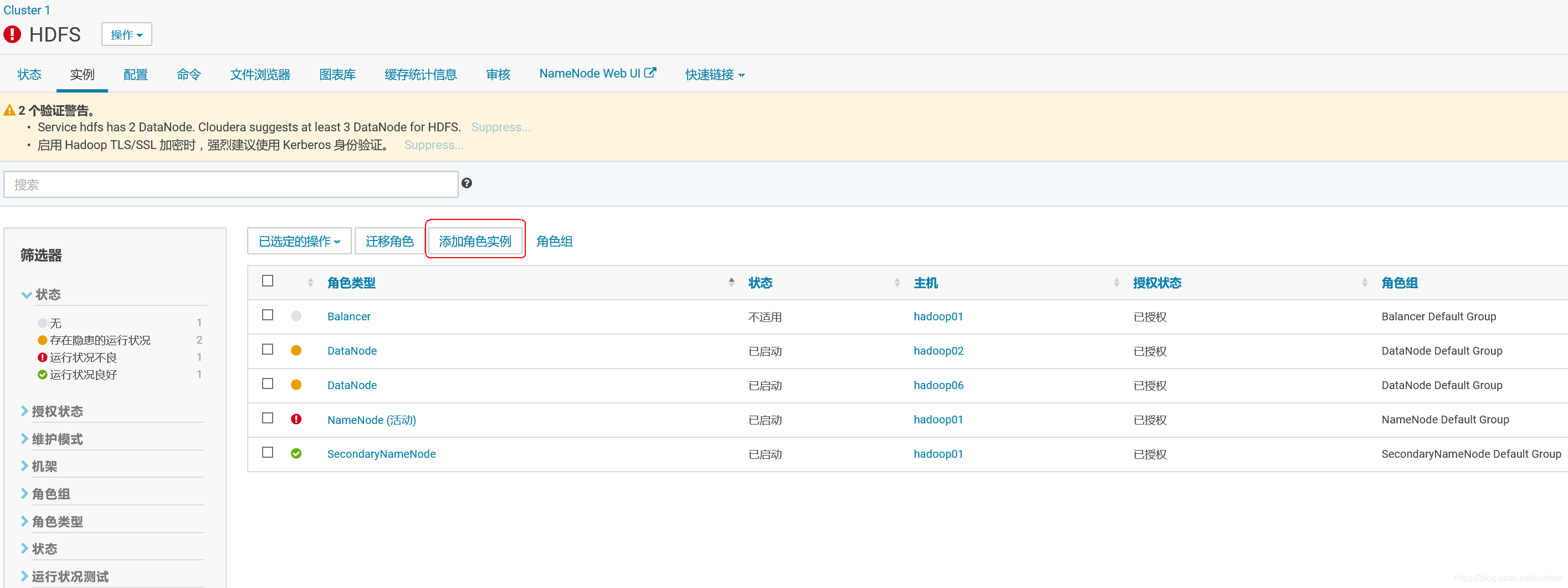Screen dimensions: 1568x588
Task: Click the 实例 tab
Action: point(82,74)
